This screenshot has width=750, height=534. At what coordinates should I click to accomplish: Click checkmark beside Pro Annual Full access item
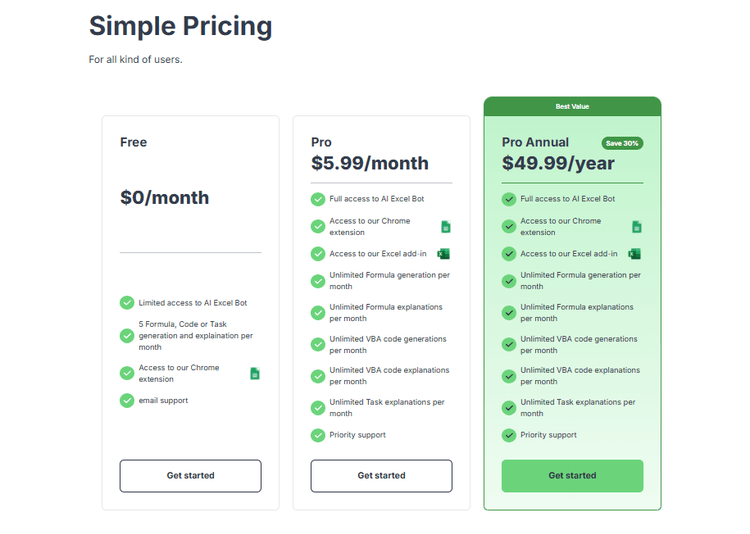(508, 199)
